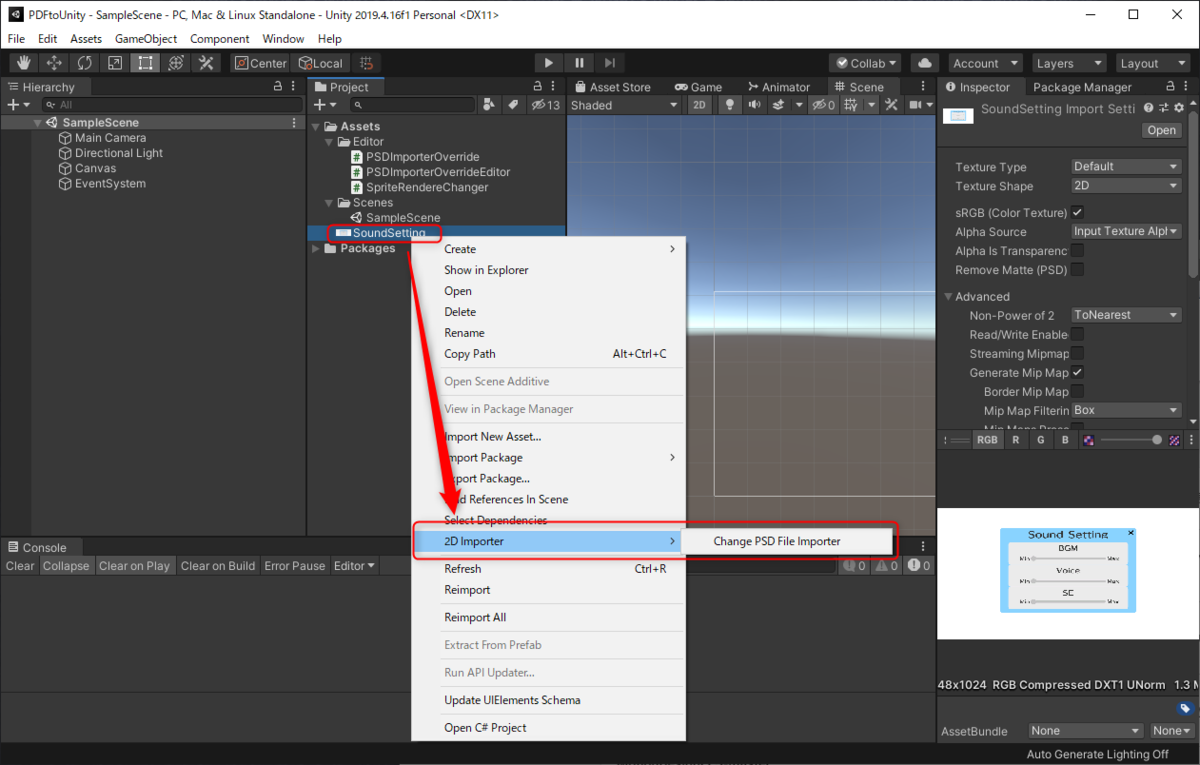
Task: Toggle scene grid visibility icon
Action: pyautogui.click(x=851, y=105)
